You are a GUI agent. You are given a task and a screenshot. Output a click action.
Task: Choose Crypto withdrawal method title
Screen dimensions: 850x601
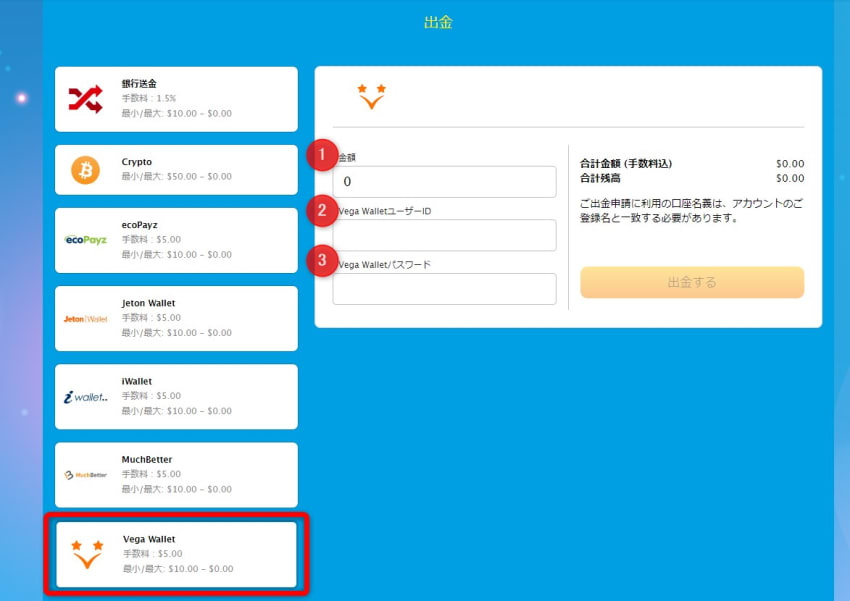tap(137, 161)
